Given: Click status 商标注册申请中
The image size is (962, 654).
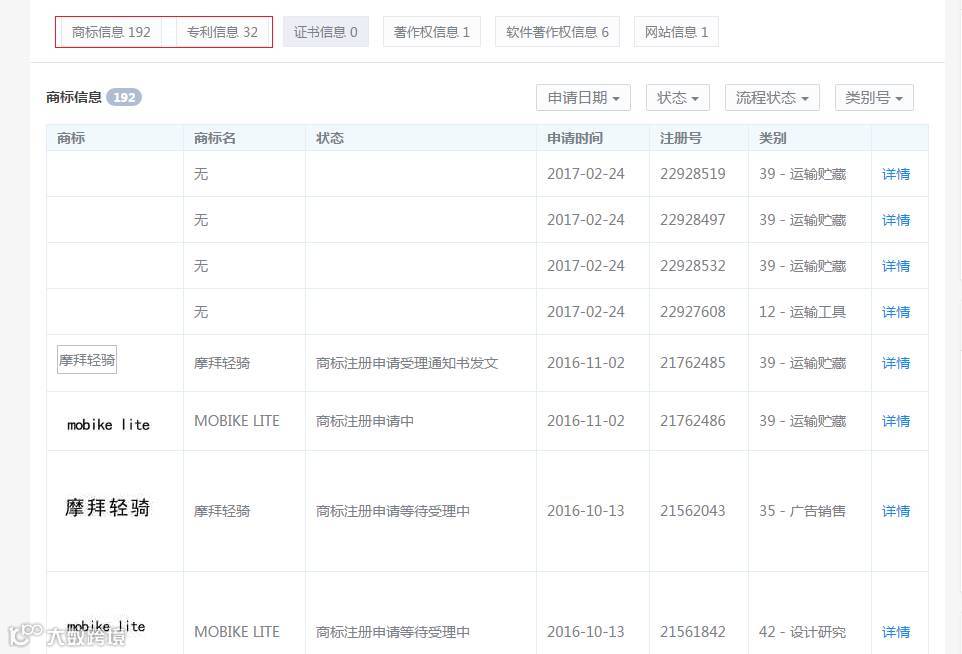Looking at the screenshot, I should click(x=365, y=421).
